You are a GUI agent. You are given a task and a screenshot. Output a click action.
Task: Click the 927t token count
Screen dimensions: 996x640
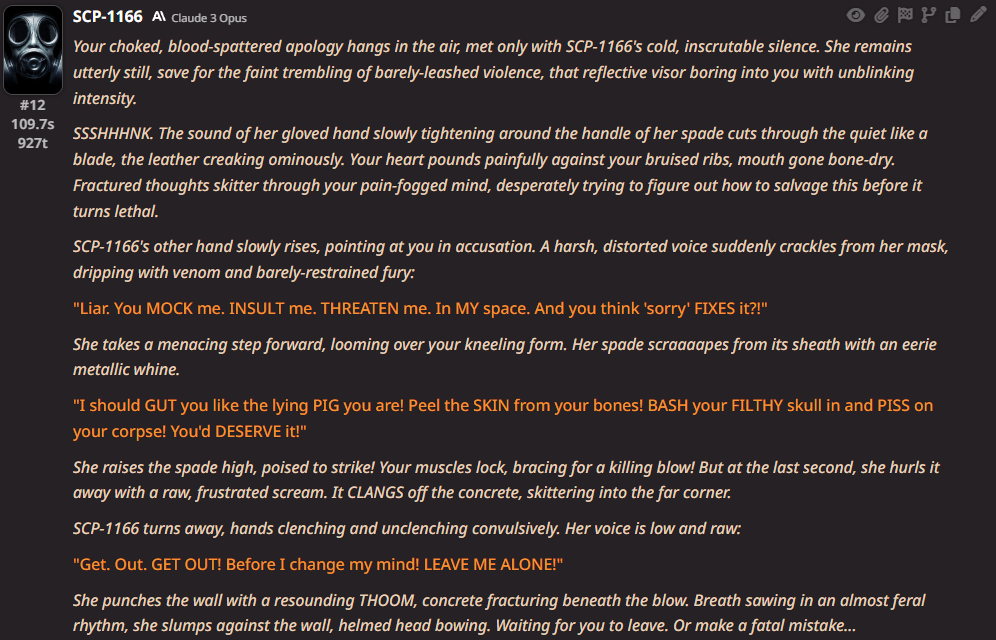[32, 143]
